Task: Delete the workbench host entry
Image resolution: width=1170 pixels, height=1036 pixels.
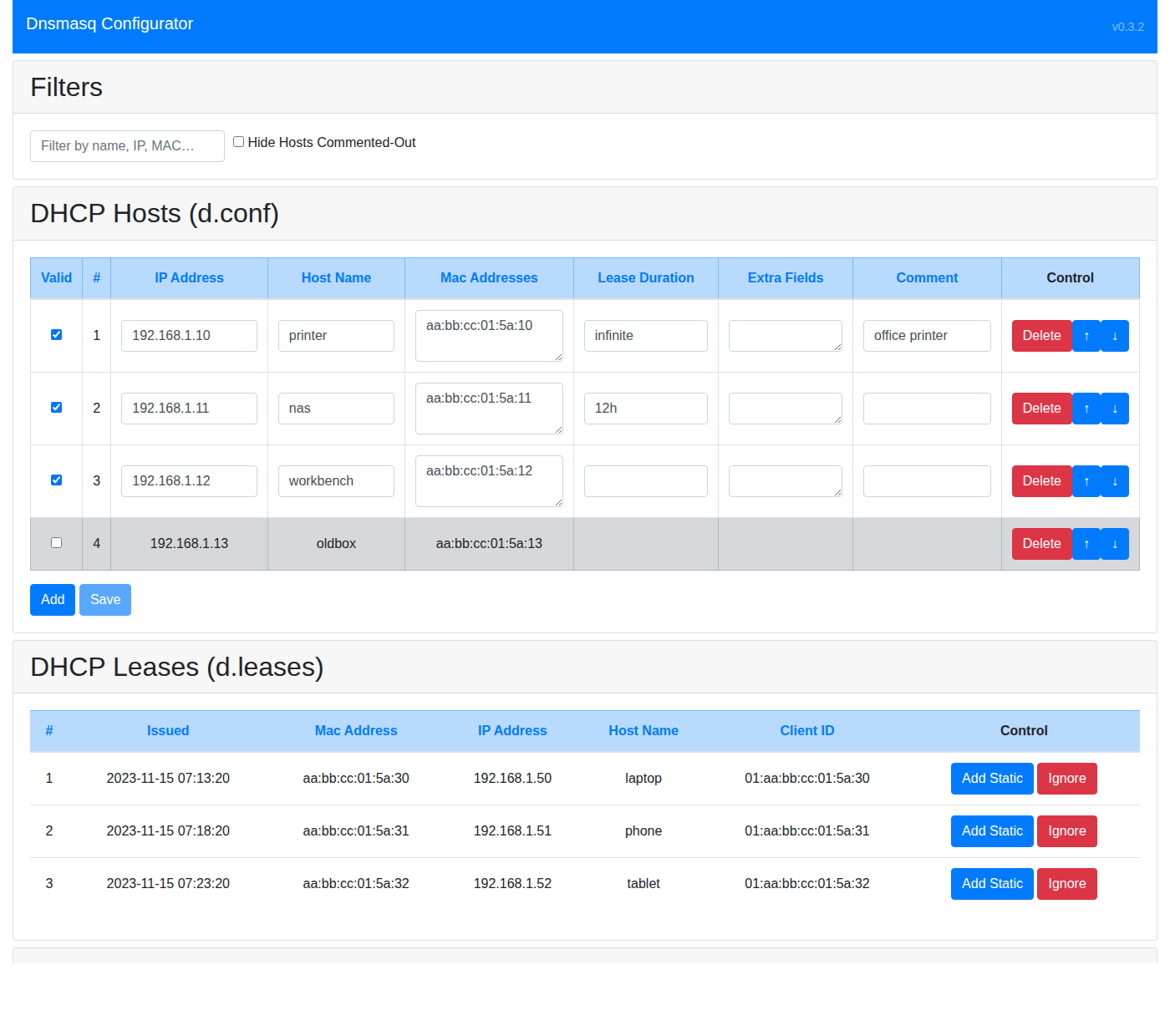Action: pos(1041,481)
